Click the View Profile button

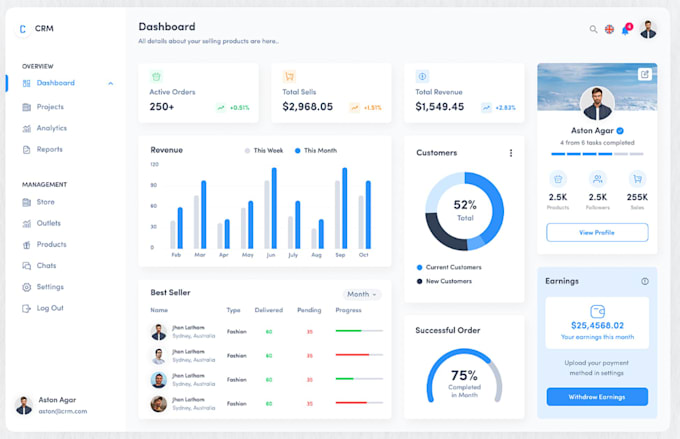pyautogui.click(x=597, y=233)
